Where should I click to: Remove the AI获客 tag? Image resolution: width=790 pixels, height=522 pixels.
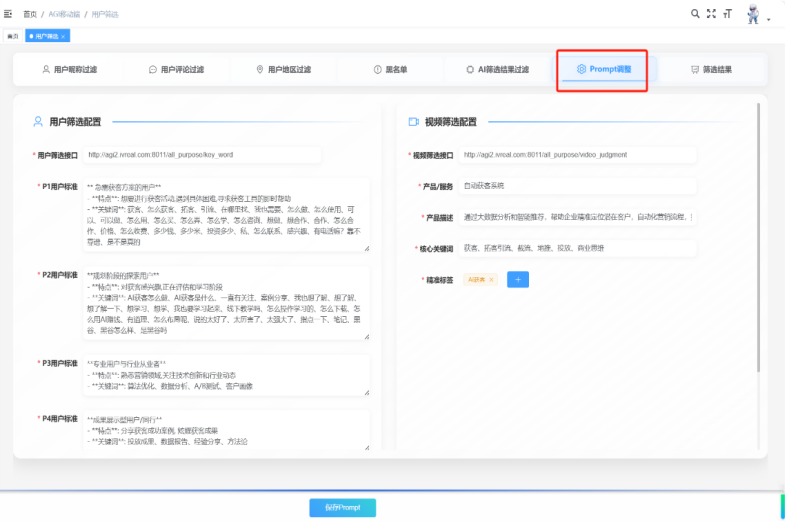click(x=491, y=280)
